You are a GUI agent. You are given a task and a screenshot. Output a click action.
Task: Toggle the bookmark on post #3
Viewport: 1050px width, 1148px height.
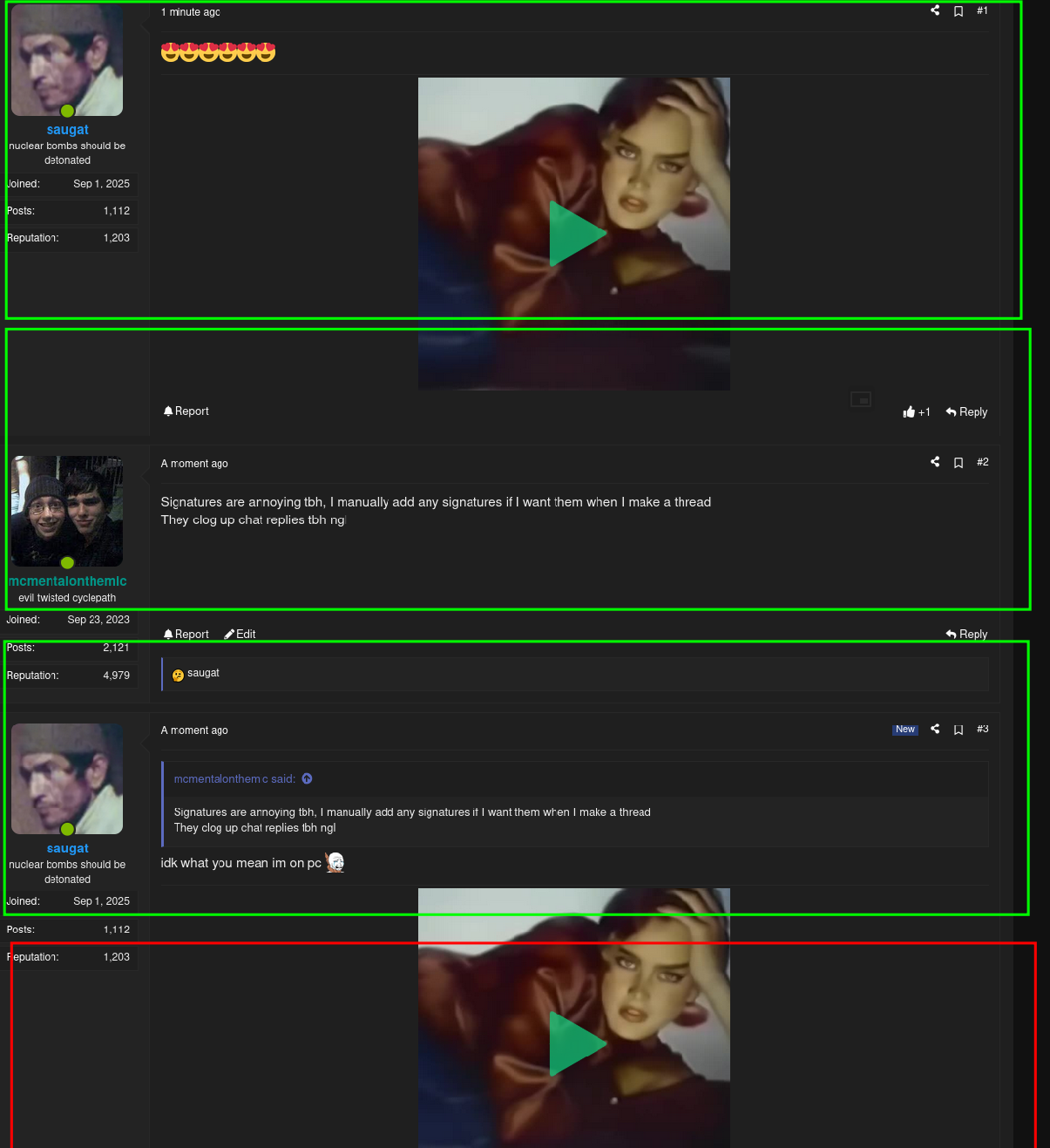click(x=959, y=730)
